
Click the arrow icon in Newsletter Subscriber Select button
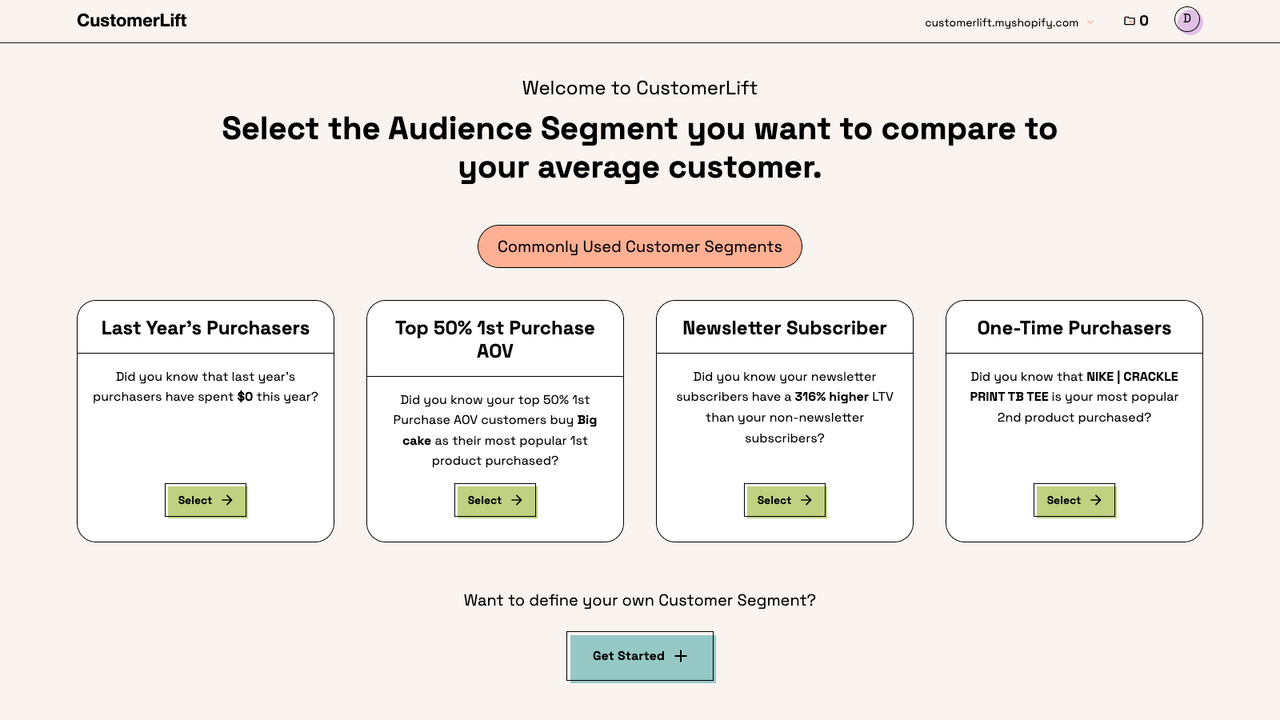point(806,500)
